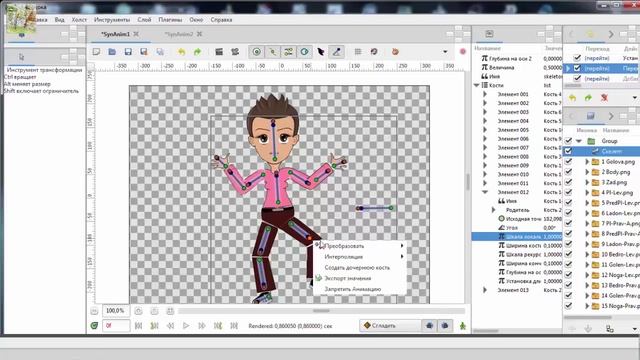This screenshot has width=640, height=360.
Task: Click the New file icon in toolbar
Action: [96, 52]
